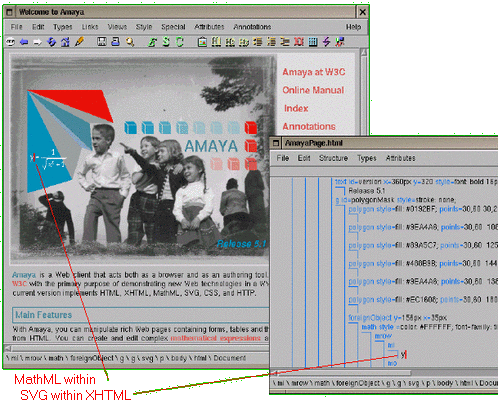498x402 pixels.
Task: Open File menu in AmayaPage.html window
Action: coord(283,158)
